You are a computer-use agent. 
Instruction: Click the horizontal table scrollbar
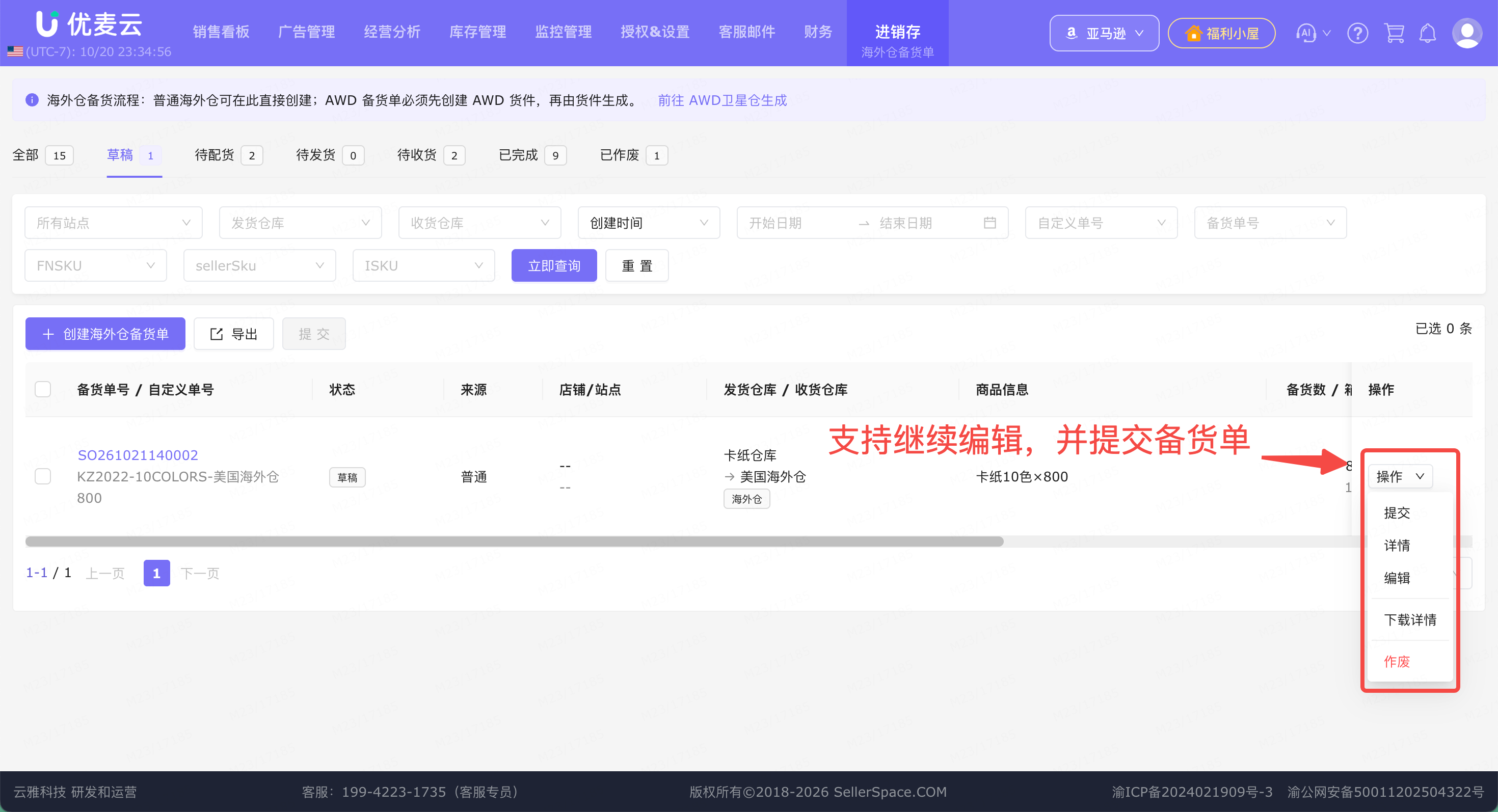(514, 541)
